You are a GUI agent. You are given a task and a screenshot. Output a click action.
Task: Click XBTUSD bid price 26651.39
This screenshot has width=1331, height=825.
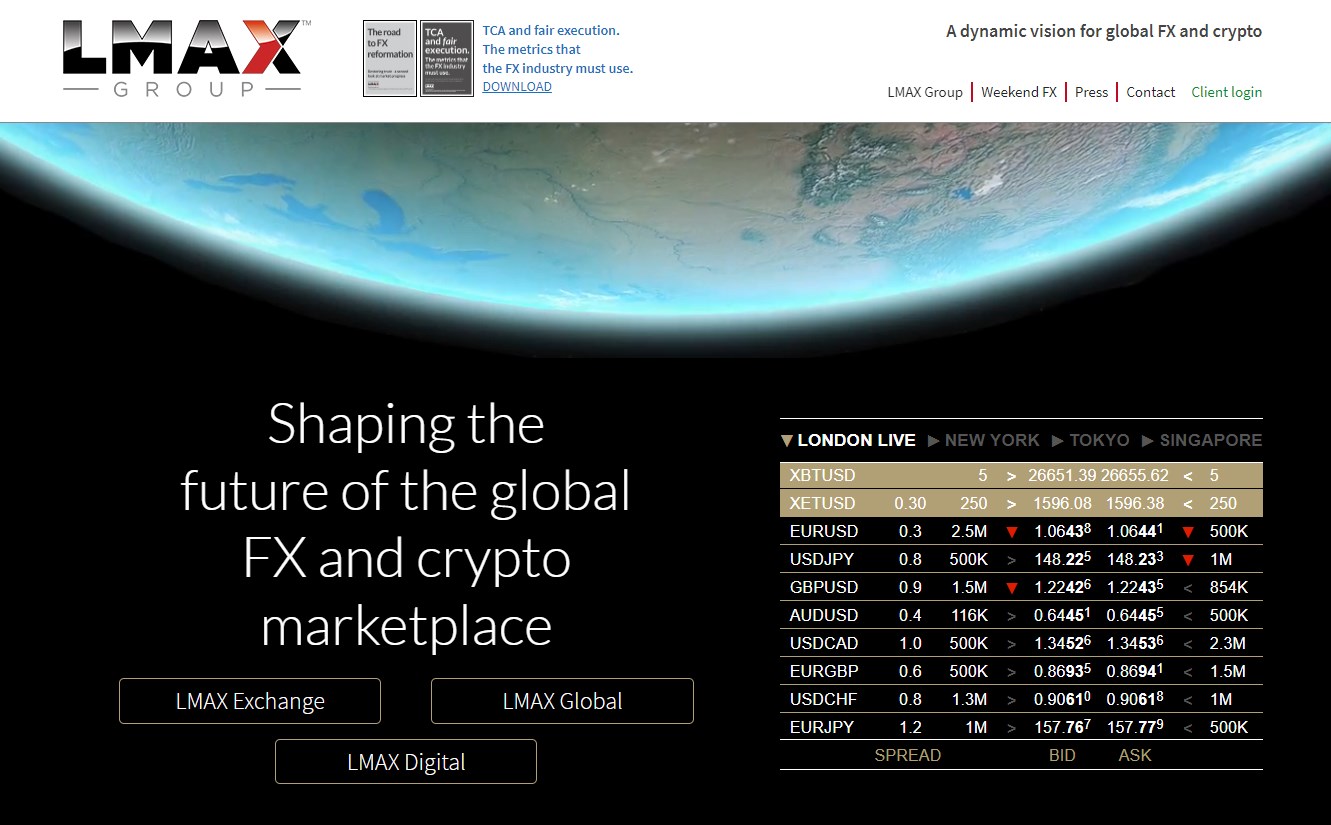(x=1062, y=475)
